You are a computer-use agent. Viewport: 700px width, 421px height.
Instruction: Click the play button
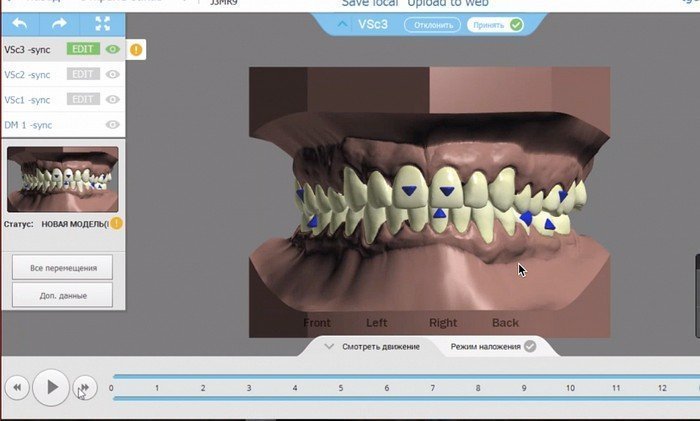click(51, 387)
